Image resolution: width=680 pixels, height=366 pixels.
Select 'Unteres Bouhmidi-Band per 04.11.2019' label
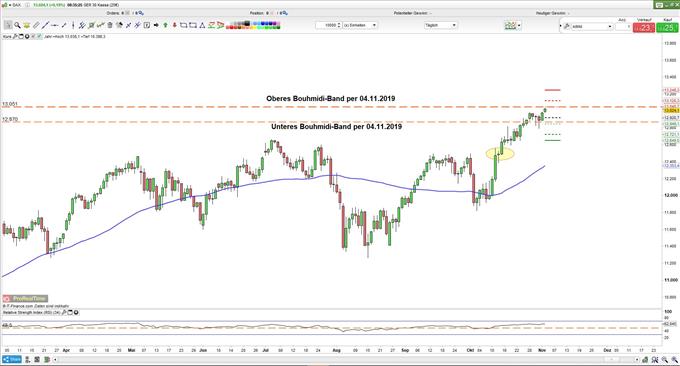coord(337,127)
